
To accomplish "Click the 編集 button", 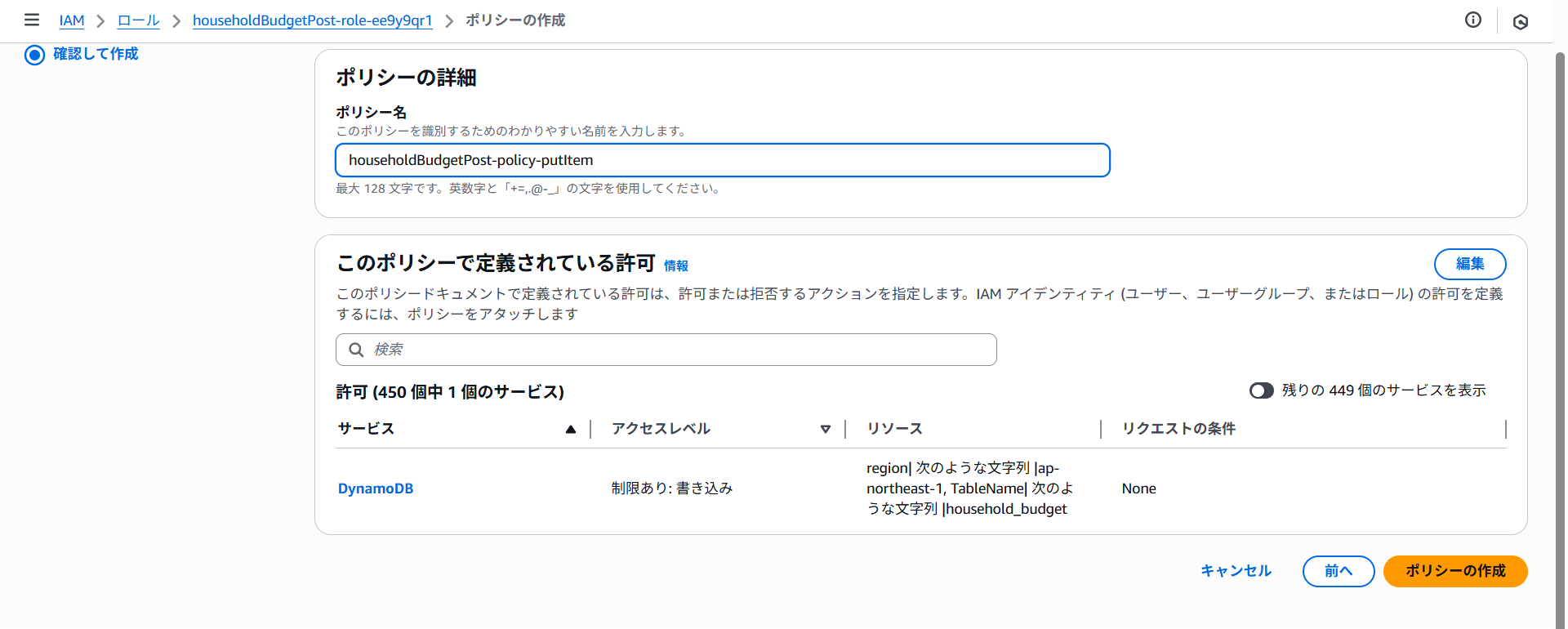I will point(1469,264).
